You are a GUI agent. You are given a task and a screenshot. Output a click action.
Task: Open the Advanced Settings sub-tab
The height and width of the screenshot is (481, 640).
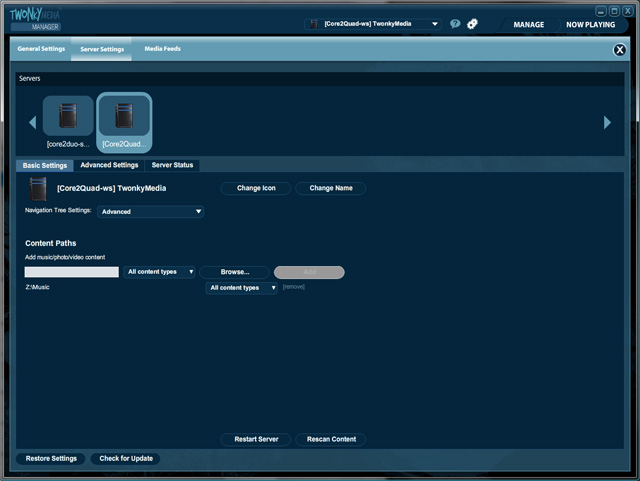(x=109, y=165)
